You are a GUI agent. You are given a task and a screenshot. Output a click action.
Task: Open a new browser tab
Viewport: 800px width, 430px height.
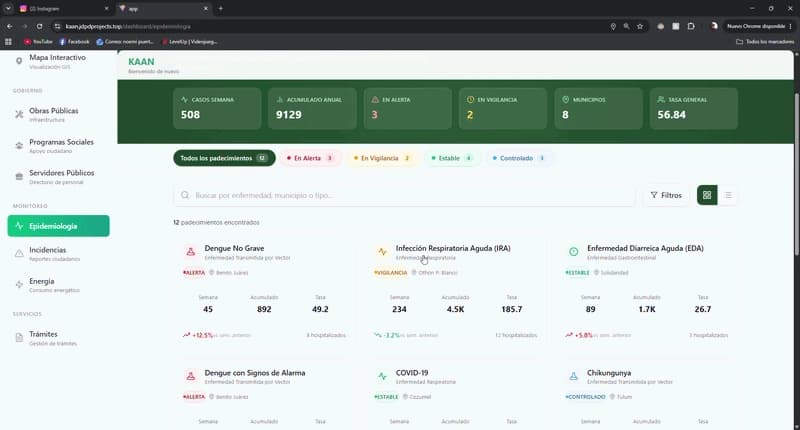pyautogui.click(x=220, y=9)
